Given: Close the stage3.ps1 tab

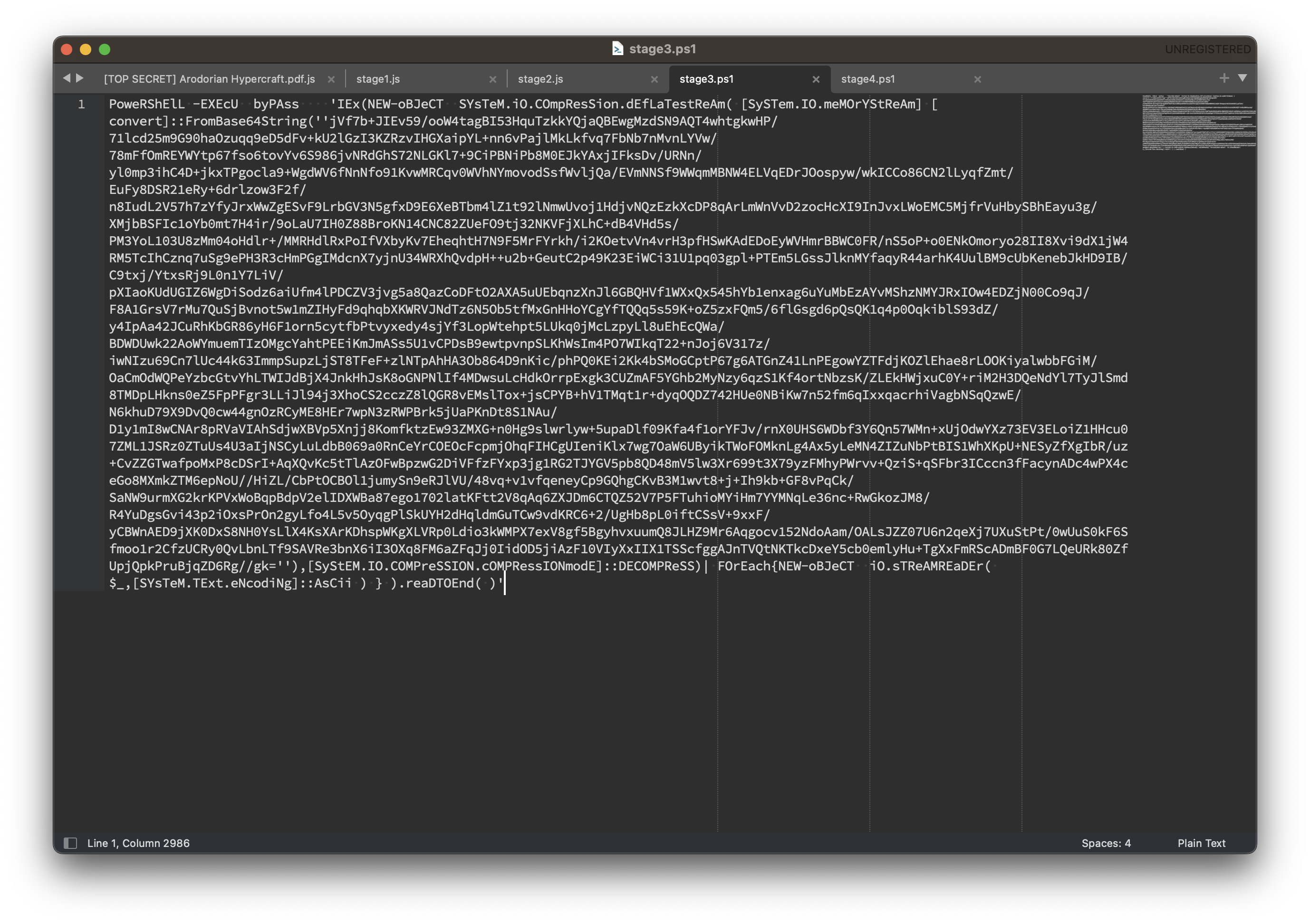Looking at the screenshot, I should pos(816,79).
